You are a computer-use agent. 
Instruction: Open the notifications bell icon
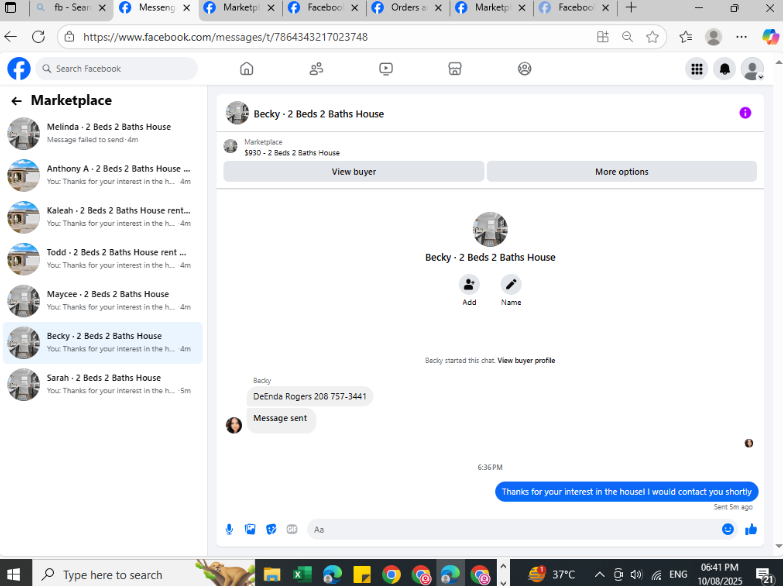tap(725, 69)
